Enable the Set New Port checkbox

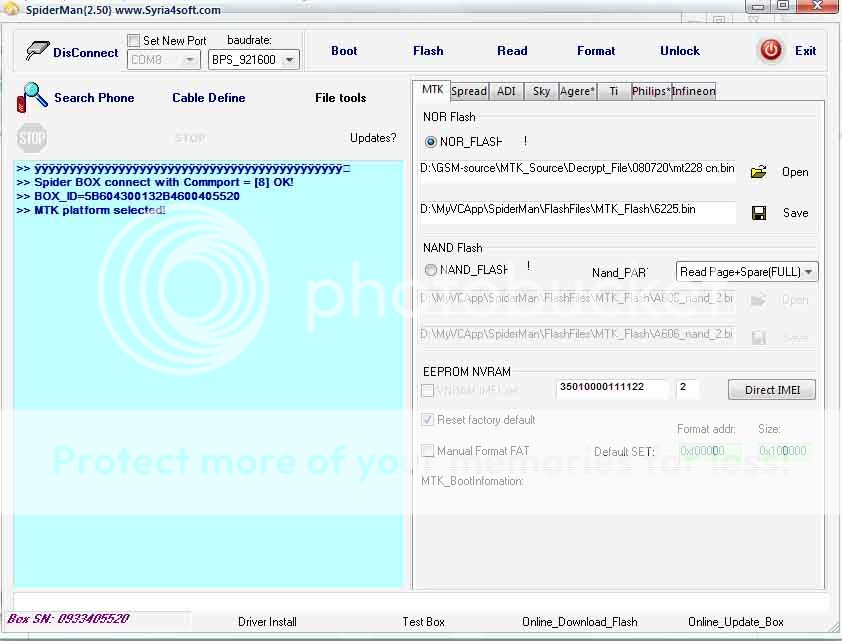134,40
